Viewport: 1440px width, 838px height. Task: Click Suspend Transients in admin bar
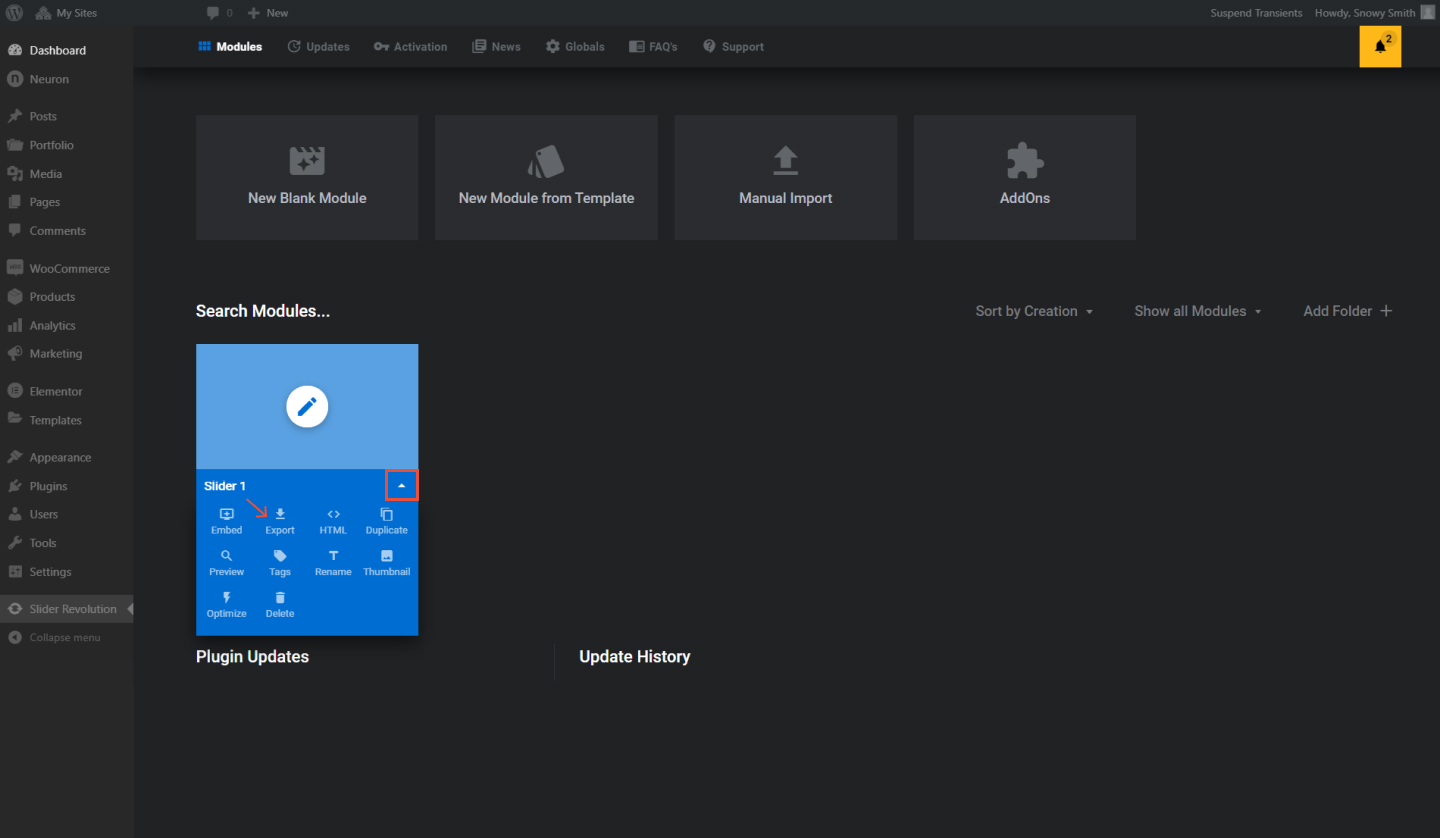coord(1256,13)
